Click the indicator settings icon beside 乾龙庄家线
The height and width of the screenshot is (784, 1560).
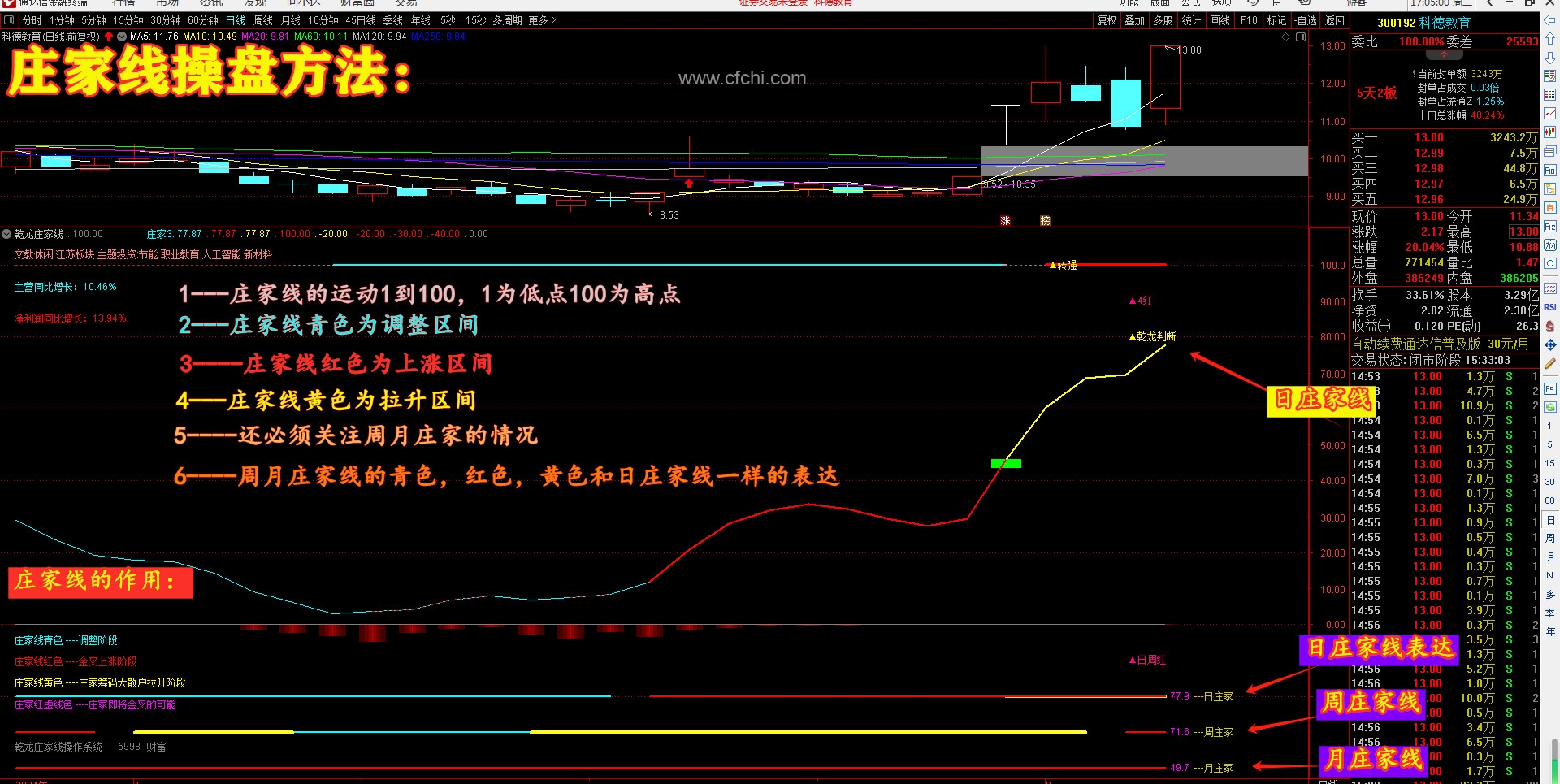(x=7, y=234)
